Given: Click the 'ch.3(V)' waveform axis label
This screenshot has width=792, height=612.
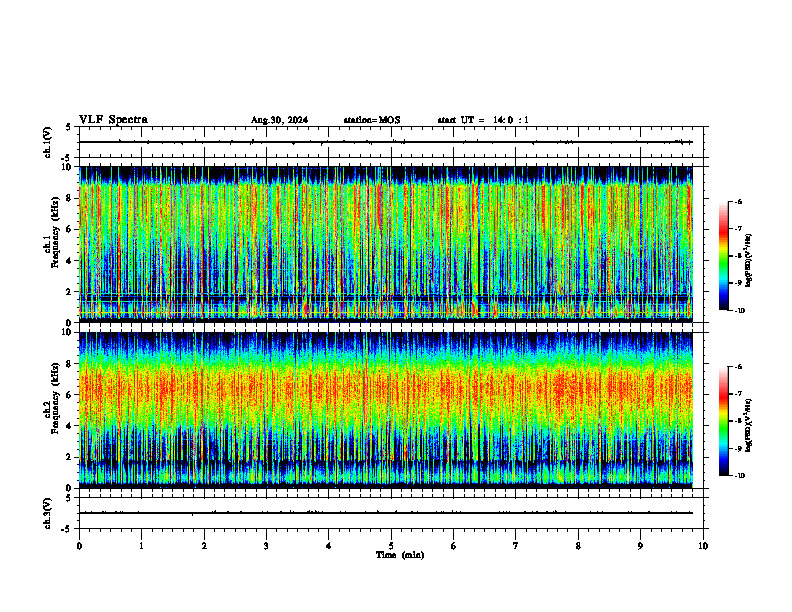Looking at the screenshot, I should point(47,513).
